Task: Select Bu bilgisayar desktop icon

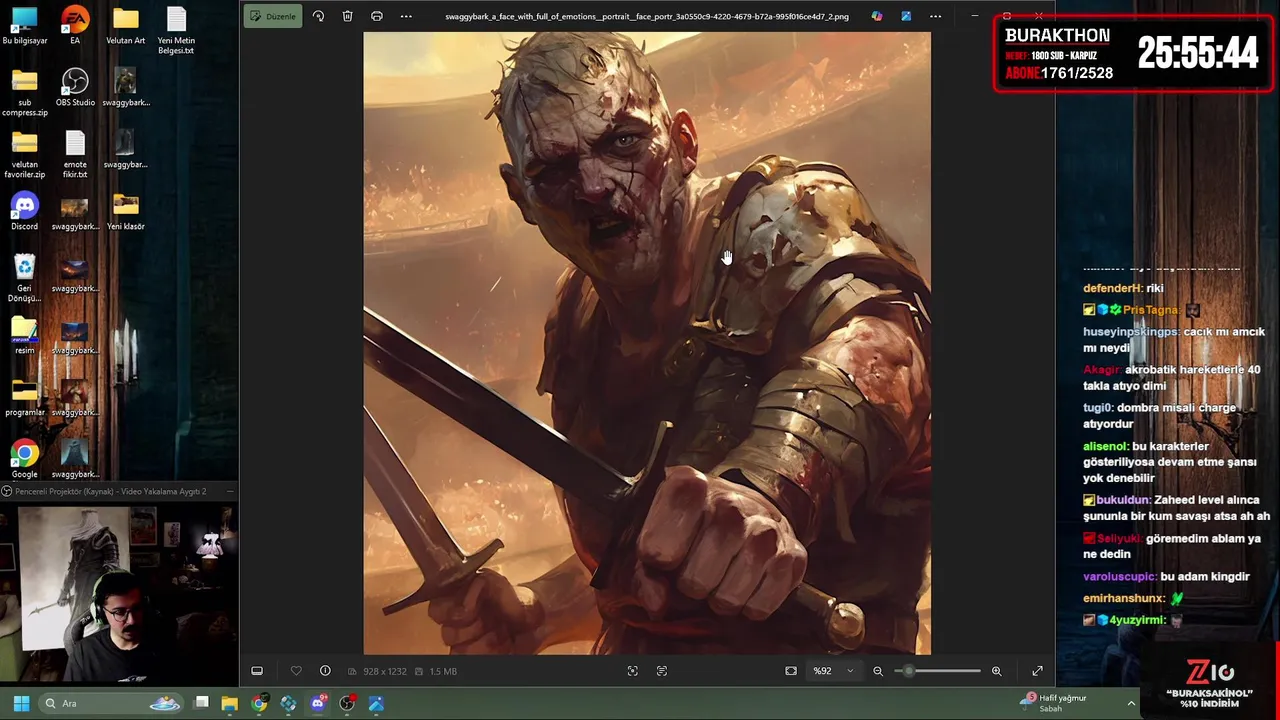Action: [x=24, y=27]
